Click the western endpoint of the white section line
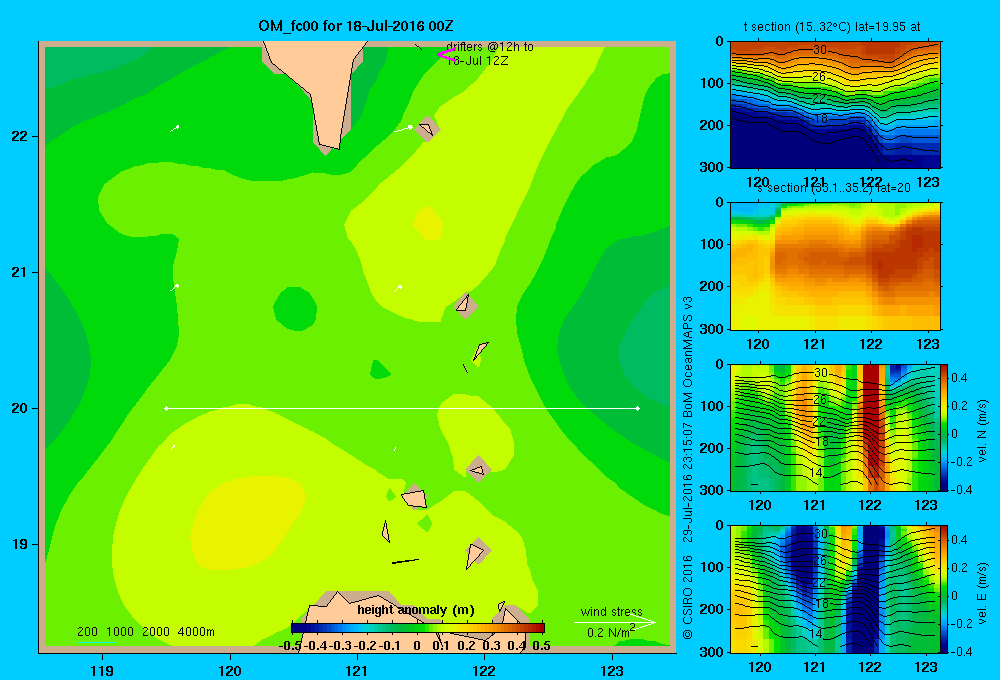1000x680 pixels. pyautogui.click(x=166, y=408)
